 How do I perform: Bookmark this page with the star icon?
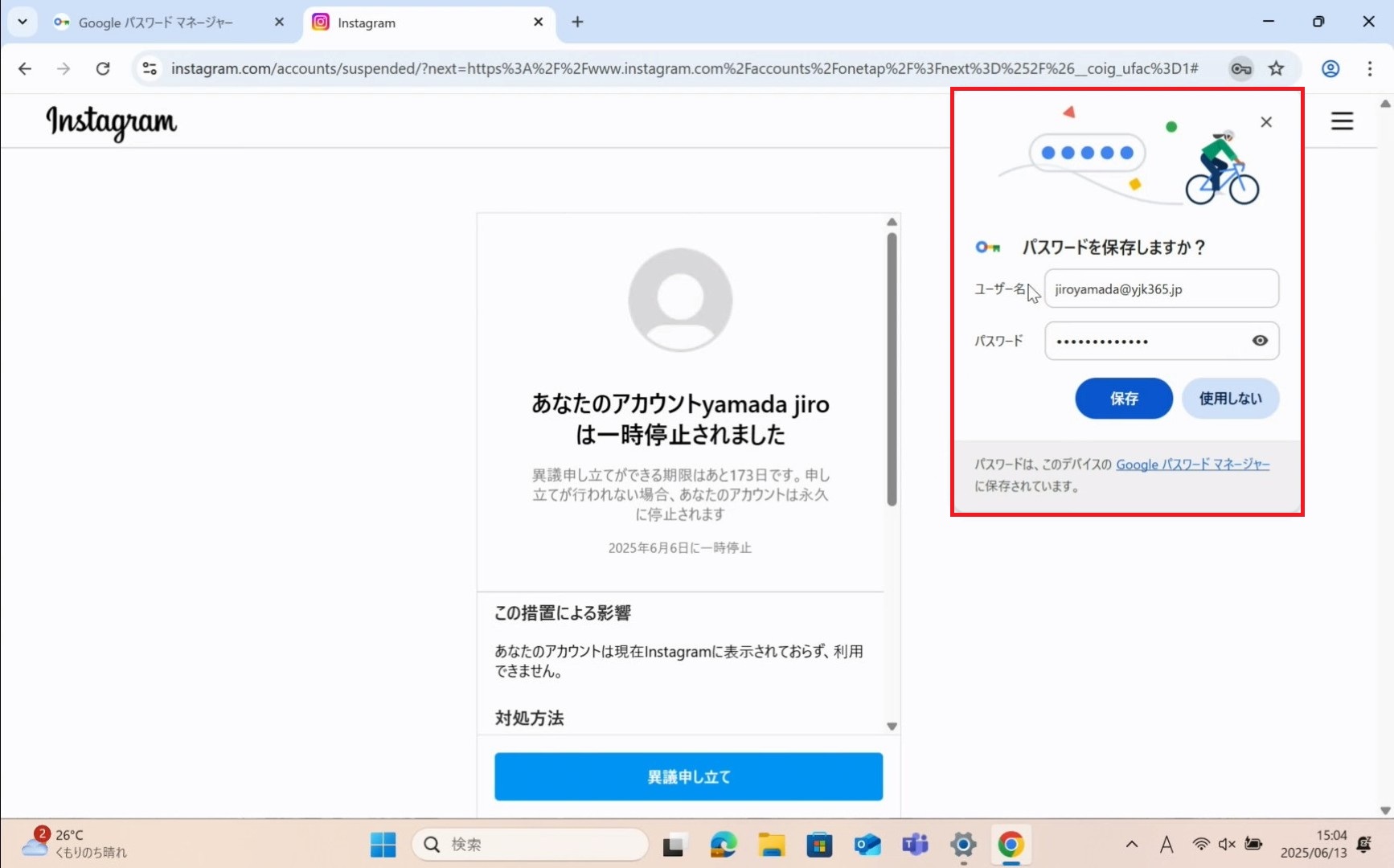coord(1276,69)
